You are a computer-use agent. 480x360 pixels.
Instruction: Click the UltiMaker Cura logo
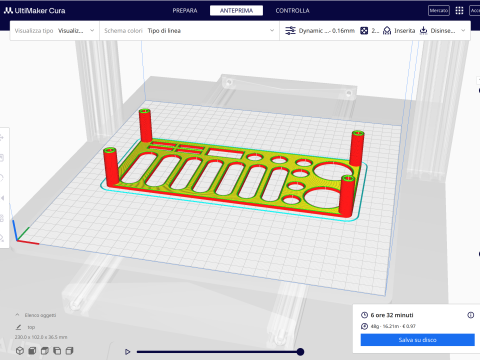(34, 11)
